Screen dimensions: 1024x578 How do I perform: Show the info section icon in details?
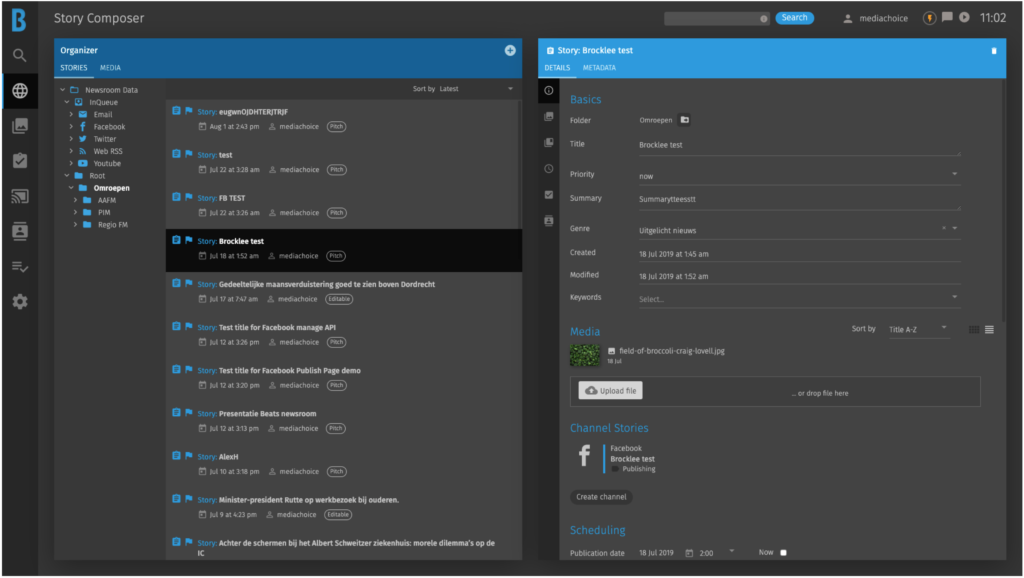pyautogui.click(x=549, y=91)
